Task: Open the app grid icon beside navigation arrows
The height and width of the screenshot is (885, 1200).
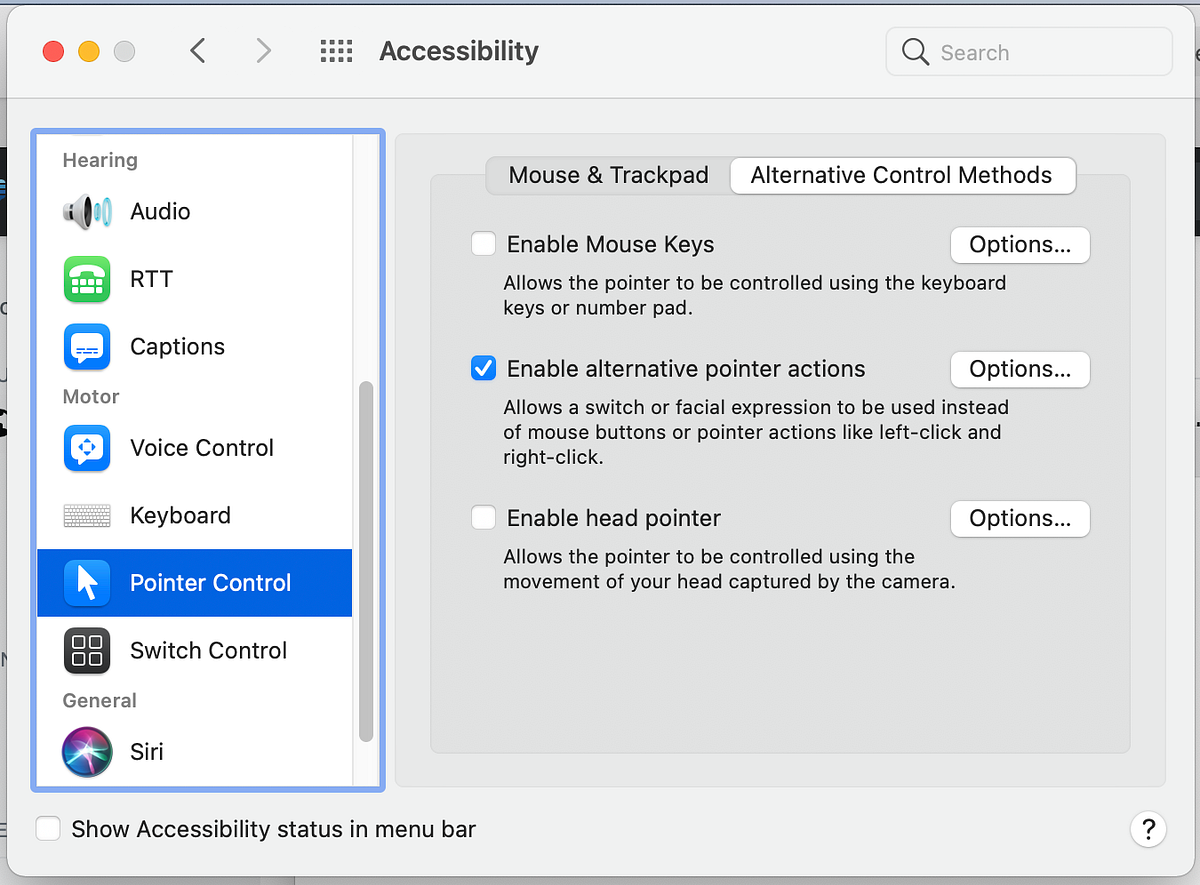Action: (336, 51)
